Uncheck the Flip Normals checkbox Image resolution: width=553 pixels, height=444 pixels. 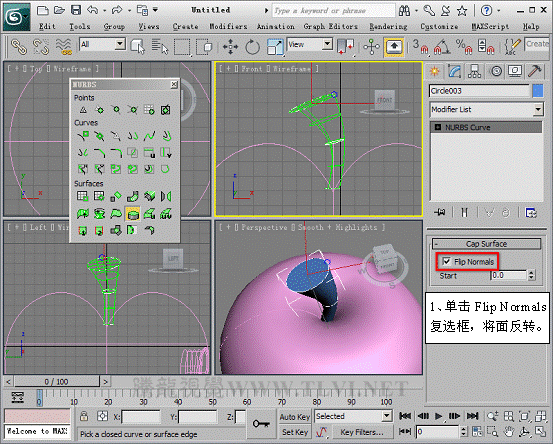pos(446,261)
